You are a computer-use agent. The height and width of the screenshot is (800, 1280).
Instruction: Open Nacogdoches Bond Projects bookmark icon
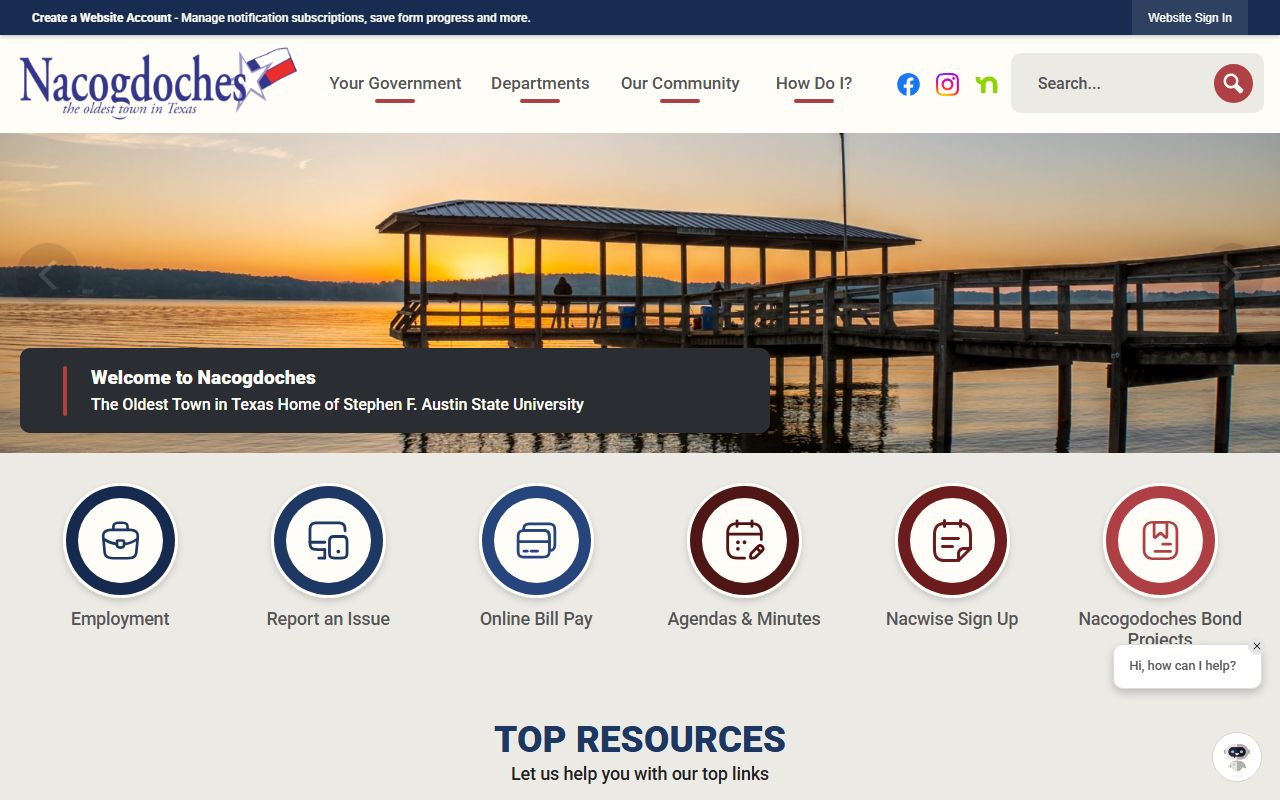(x=1160, y=541)
